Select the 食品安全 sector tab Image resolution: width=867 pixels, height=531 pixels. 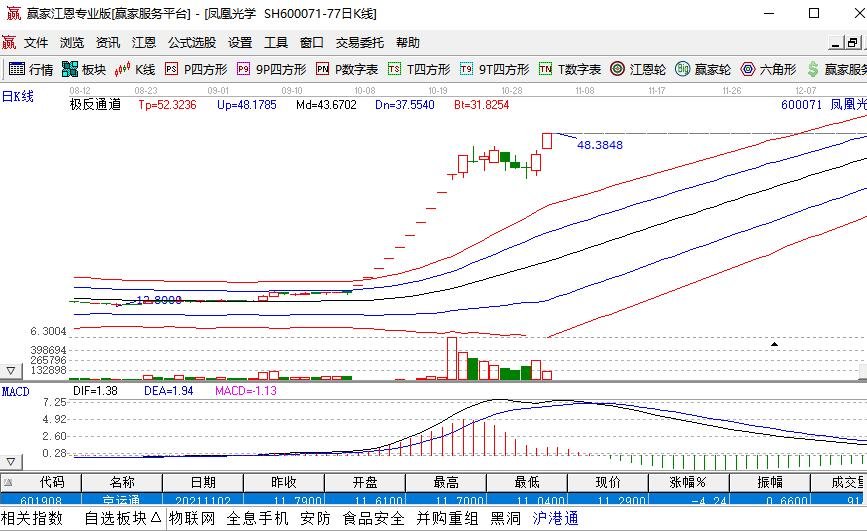(x=374, y=518)
